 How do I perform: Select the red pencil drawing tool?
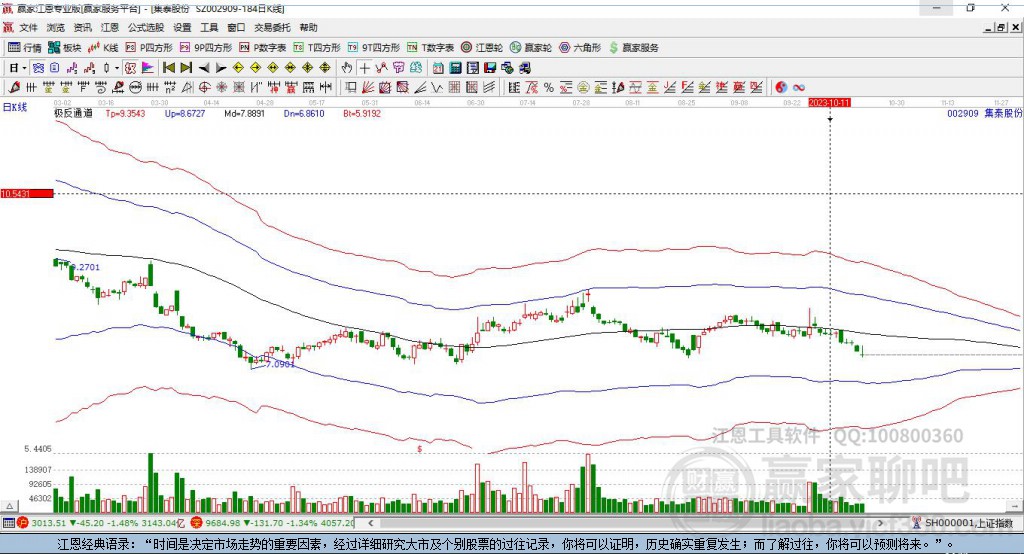point(14,88)
